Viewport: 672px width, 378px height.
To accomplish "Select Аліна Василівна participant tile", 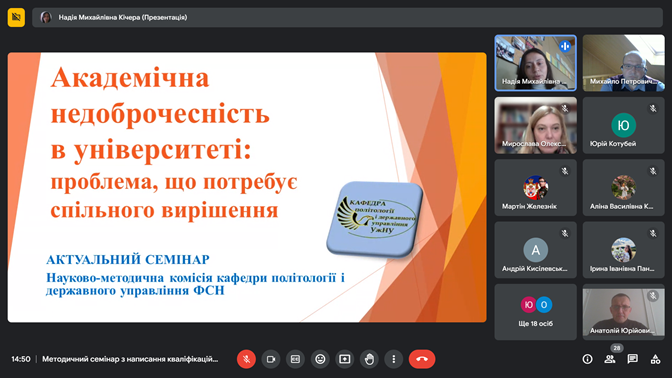I will click(x=624, y=188).
